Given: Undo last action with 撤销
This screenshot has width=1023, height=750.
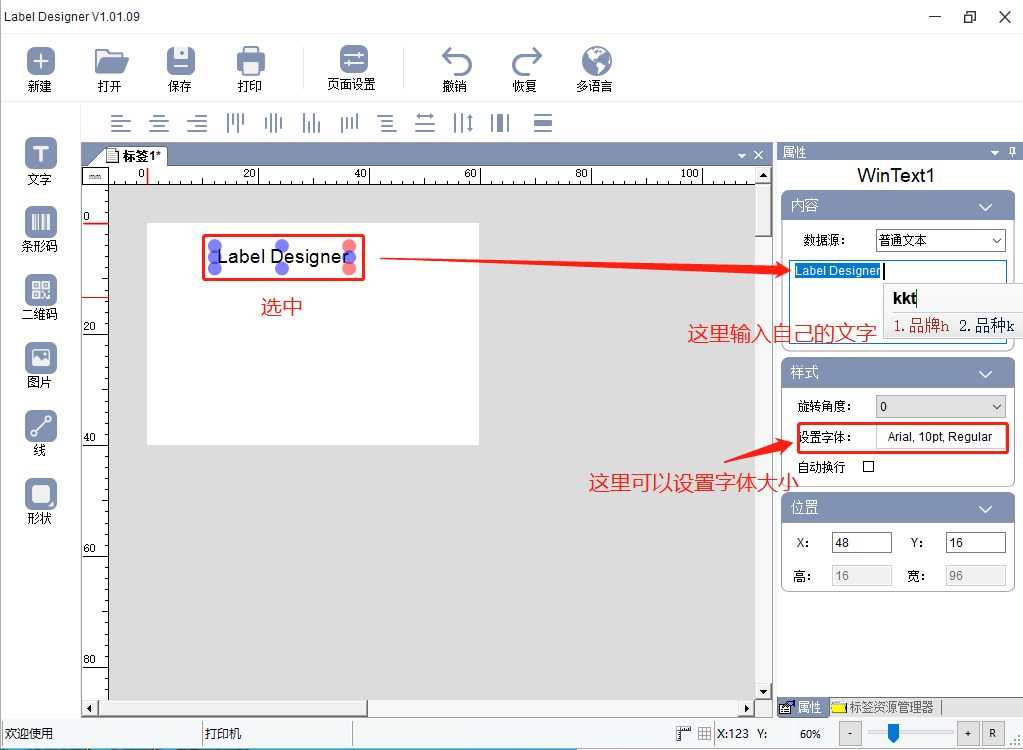Looking at the screenshot, I should 455,69.
